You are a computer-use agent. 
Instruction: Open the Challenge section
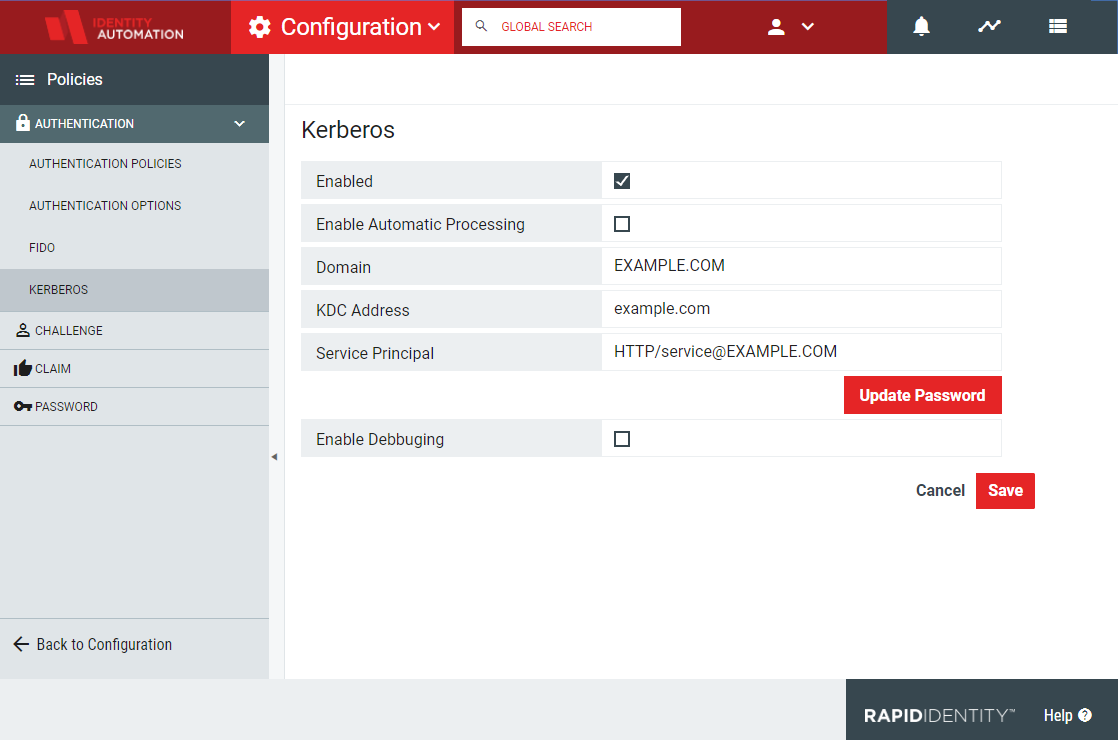coord(135,331)
